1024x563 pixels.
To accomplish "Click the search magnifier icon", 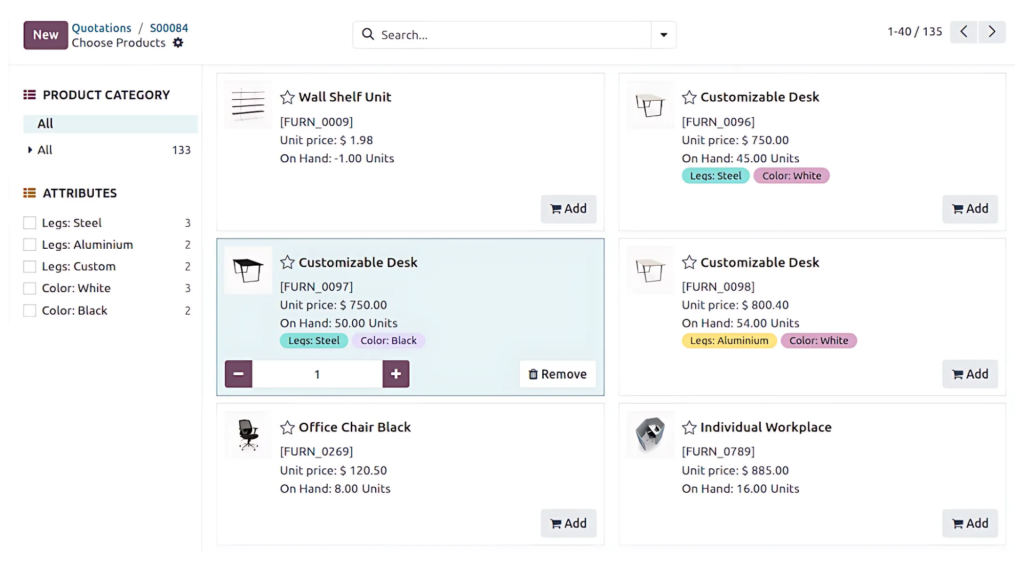I will pos(368,34).
